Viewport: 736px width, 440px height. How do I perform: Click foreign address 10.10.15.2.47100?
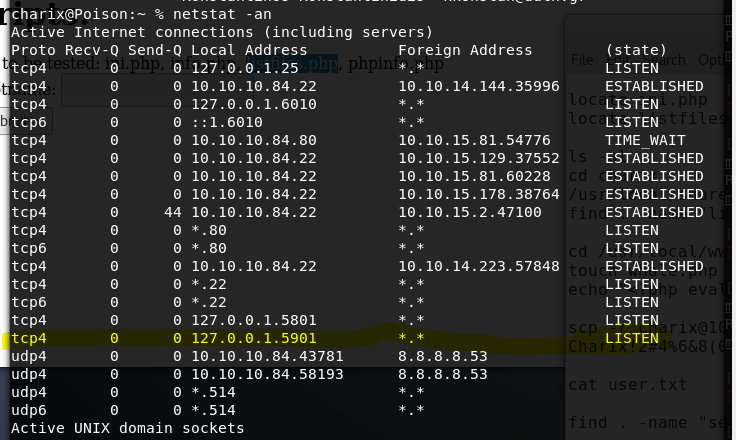469,212
